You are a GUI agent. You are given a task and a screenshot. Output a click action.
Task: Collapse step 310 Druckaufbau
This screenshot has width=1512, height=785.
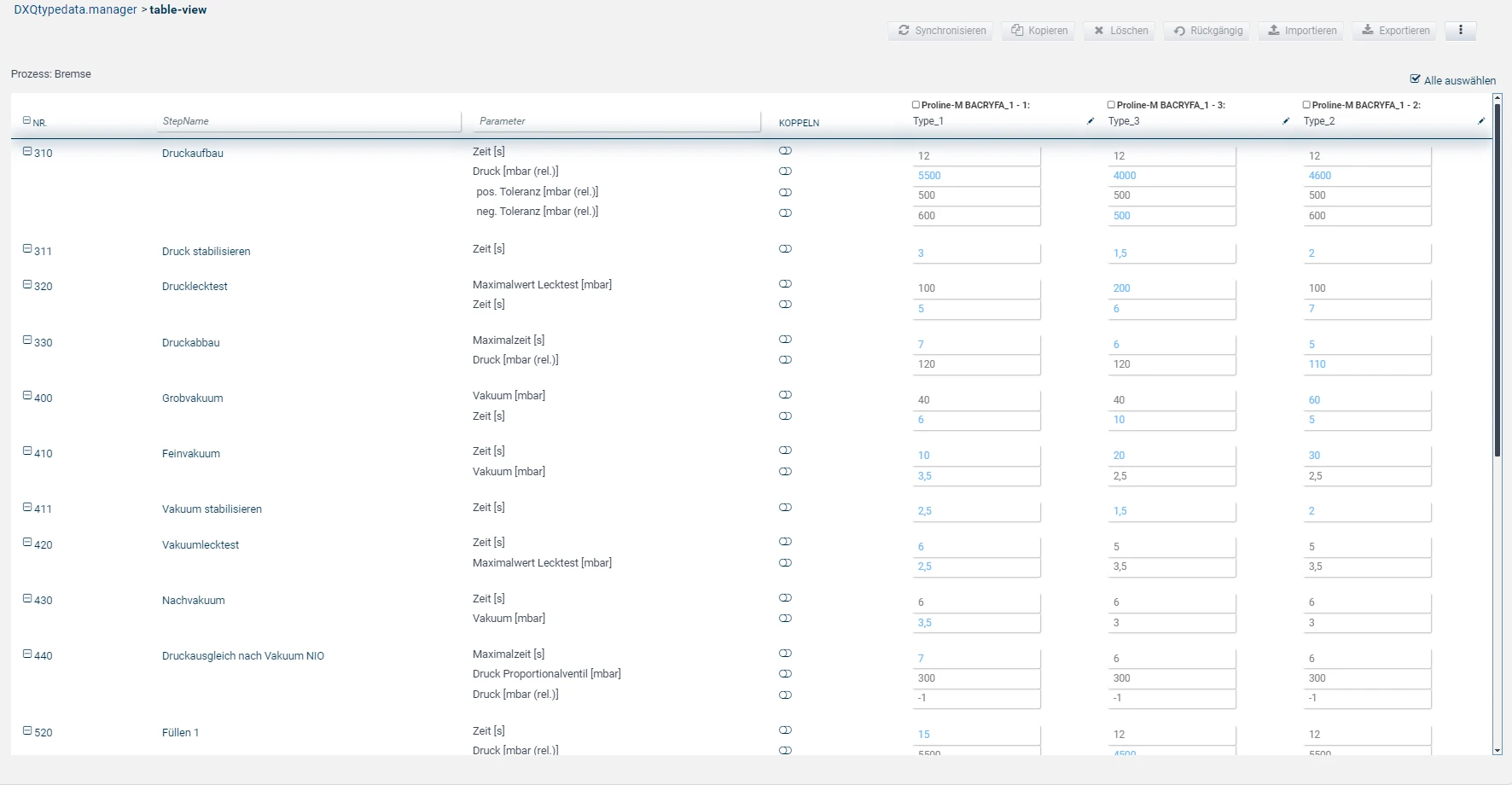(x=27, y=151)
